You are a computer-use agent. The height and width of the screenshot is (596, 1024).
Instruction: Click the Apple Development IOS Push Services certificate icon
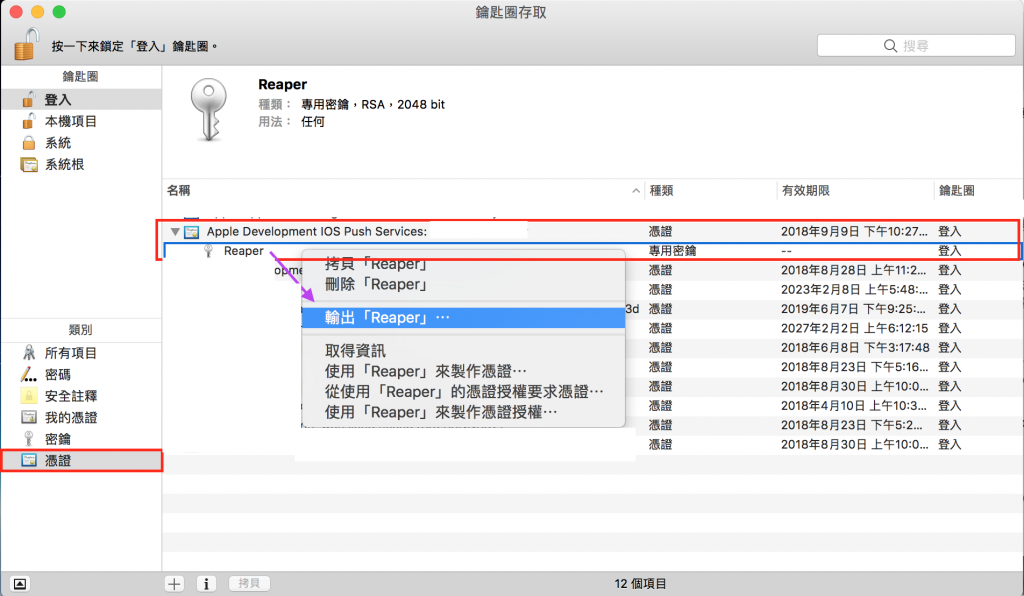tap(191, 232)
